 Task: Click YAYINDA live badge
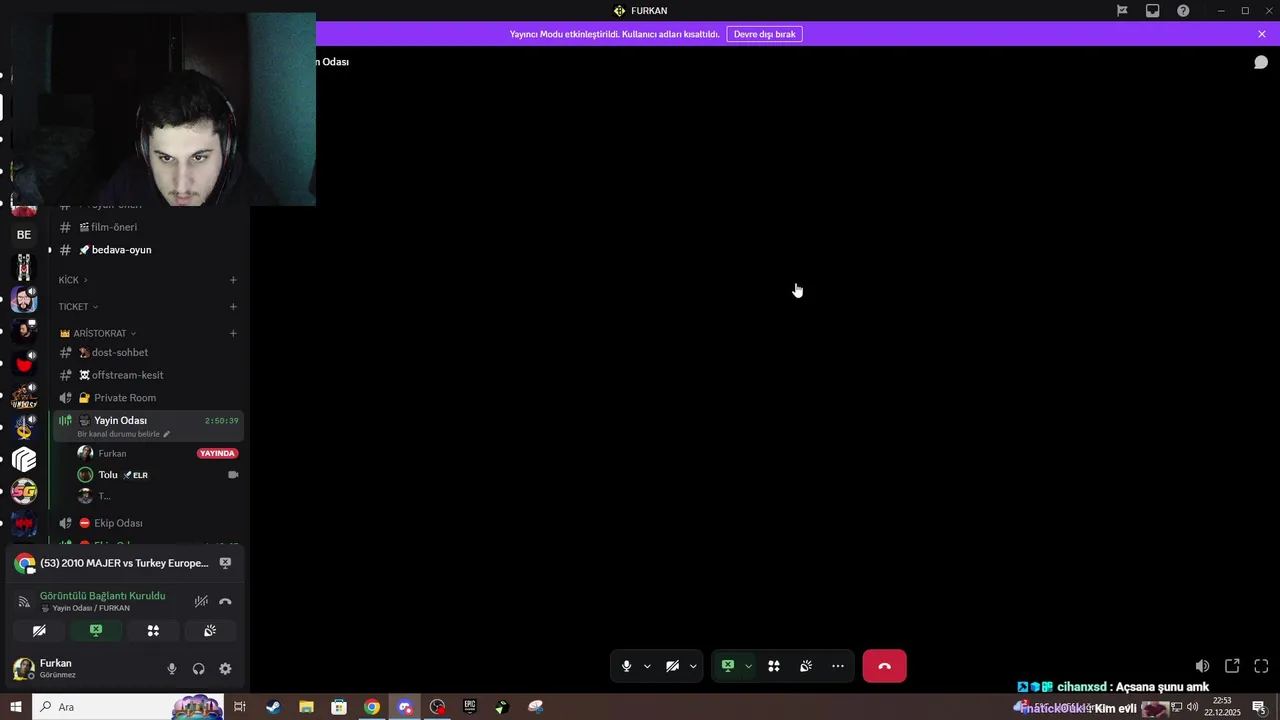tap(217, 453)
